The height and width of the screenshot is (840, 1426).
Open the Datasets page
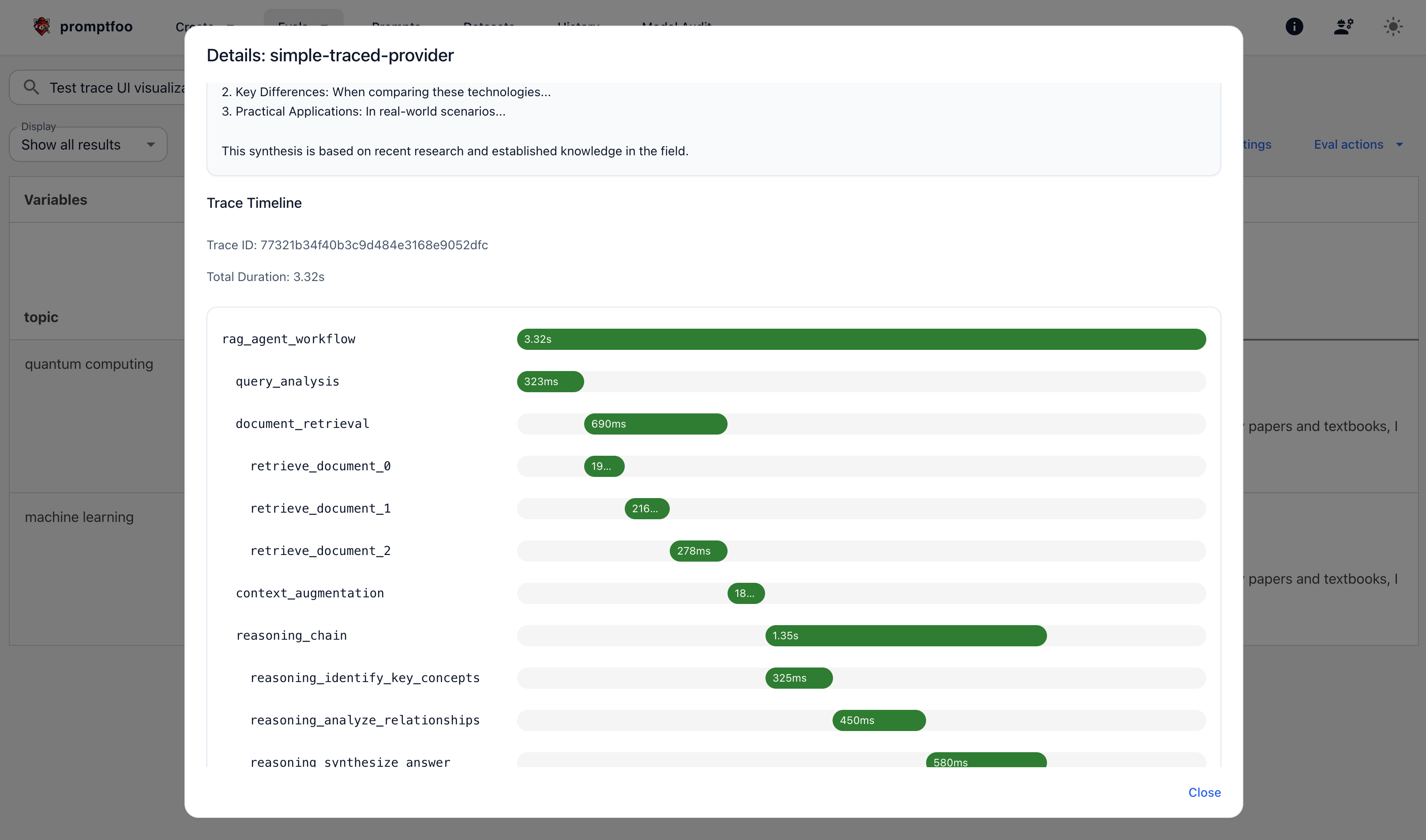tap(488, 26)
